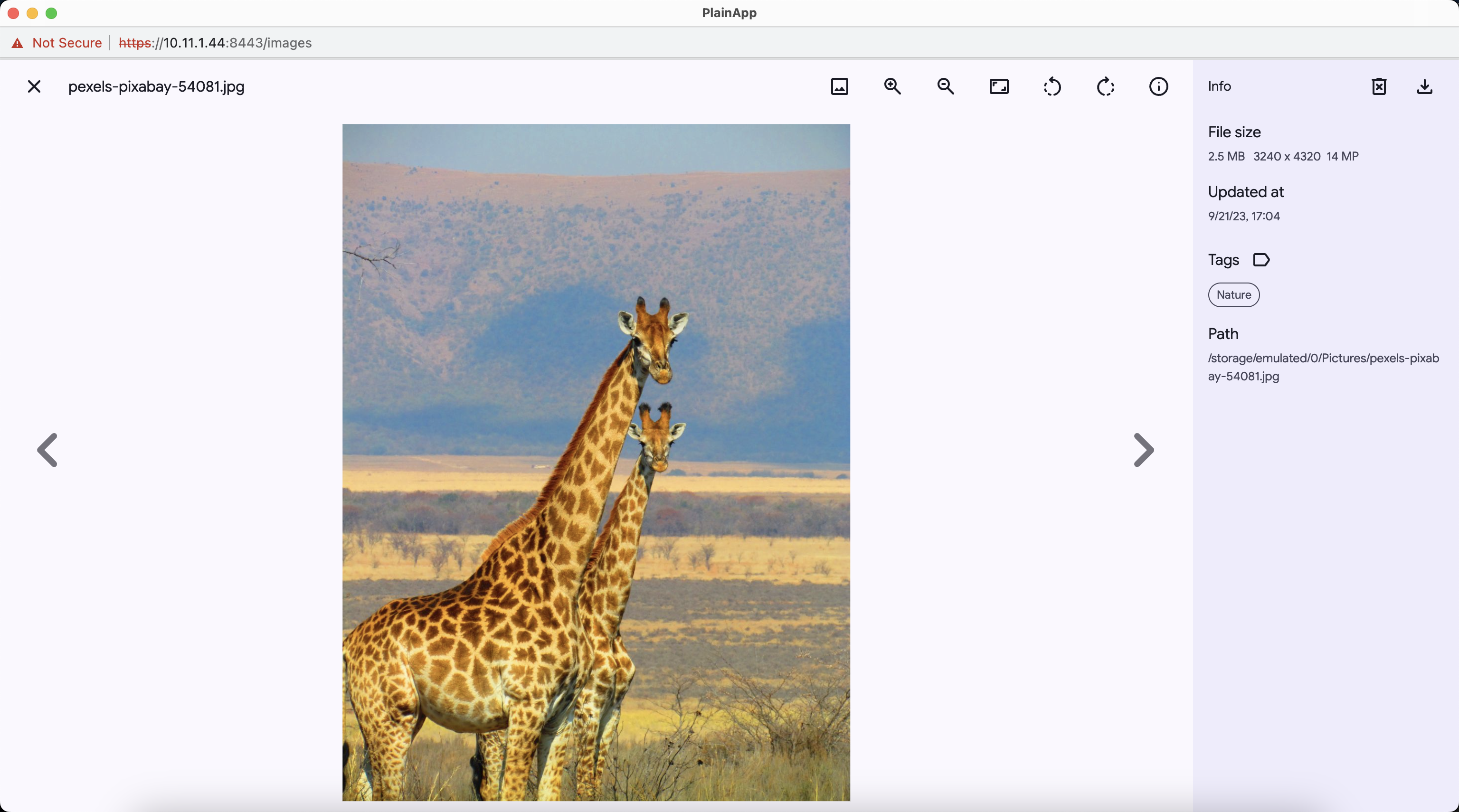The height and width of the screenshot is (812, 1459).
Task: Click the green macOS fullscreen button
Action: pyautogui.click(x=52, y=13)
